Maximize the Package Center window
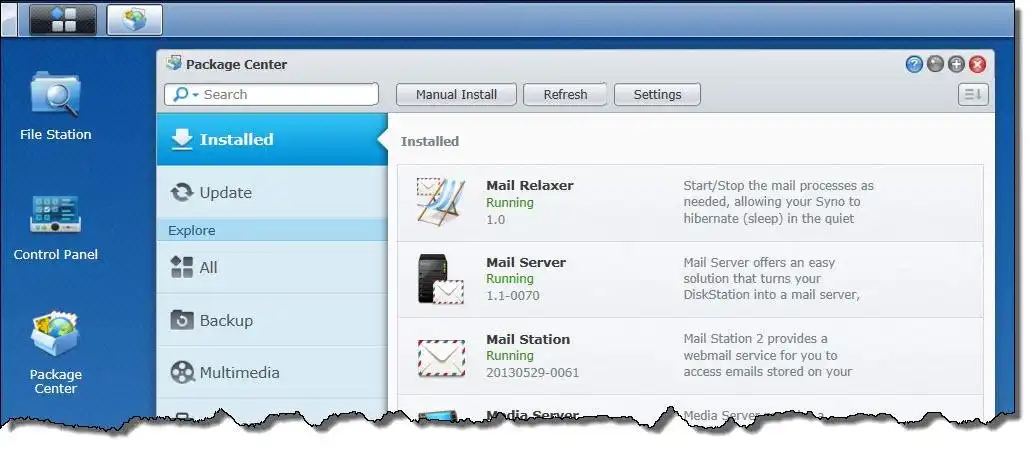This screenshot has width=1031, height=452. [956, 64]
